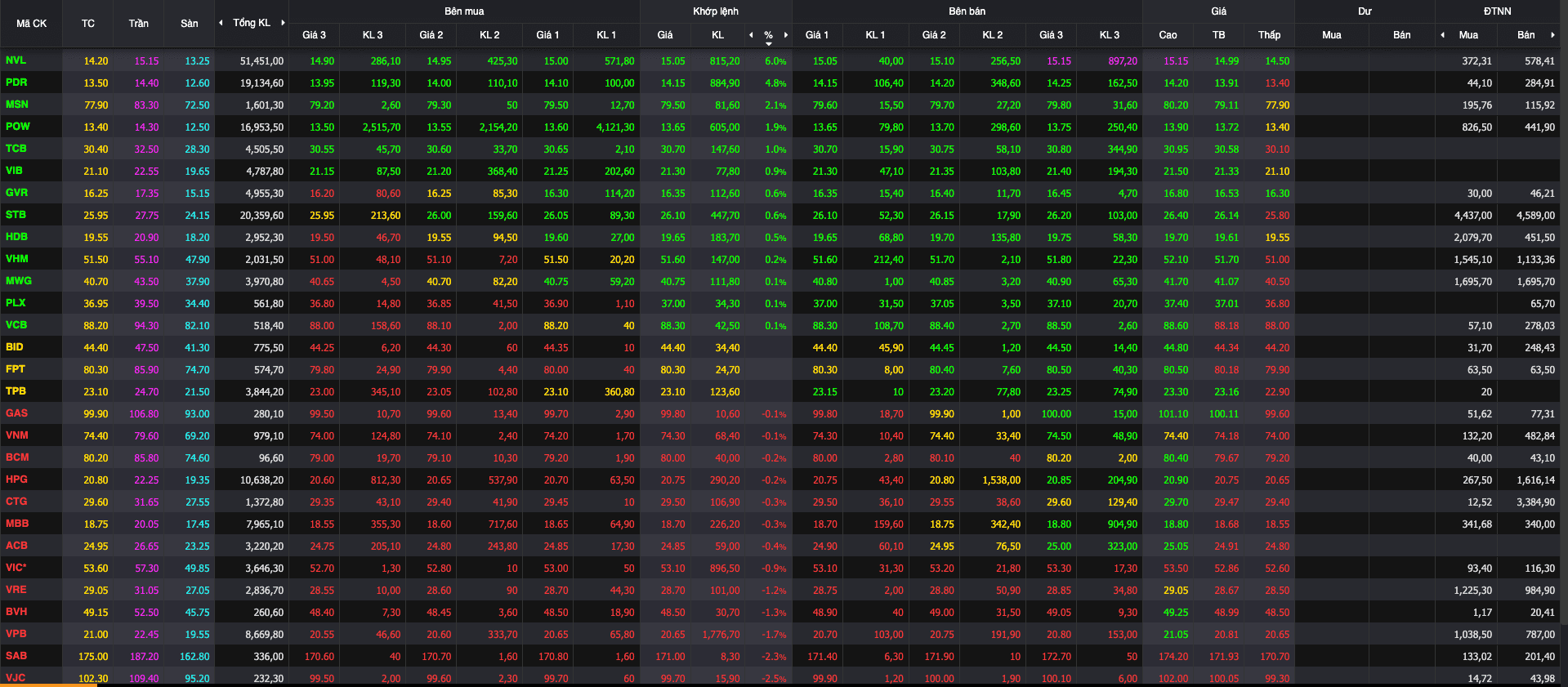Image resolution: width=1568 pixels, height=687 pixels.
Task: Open the VCB stock symbol
Action: point(16,325)
